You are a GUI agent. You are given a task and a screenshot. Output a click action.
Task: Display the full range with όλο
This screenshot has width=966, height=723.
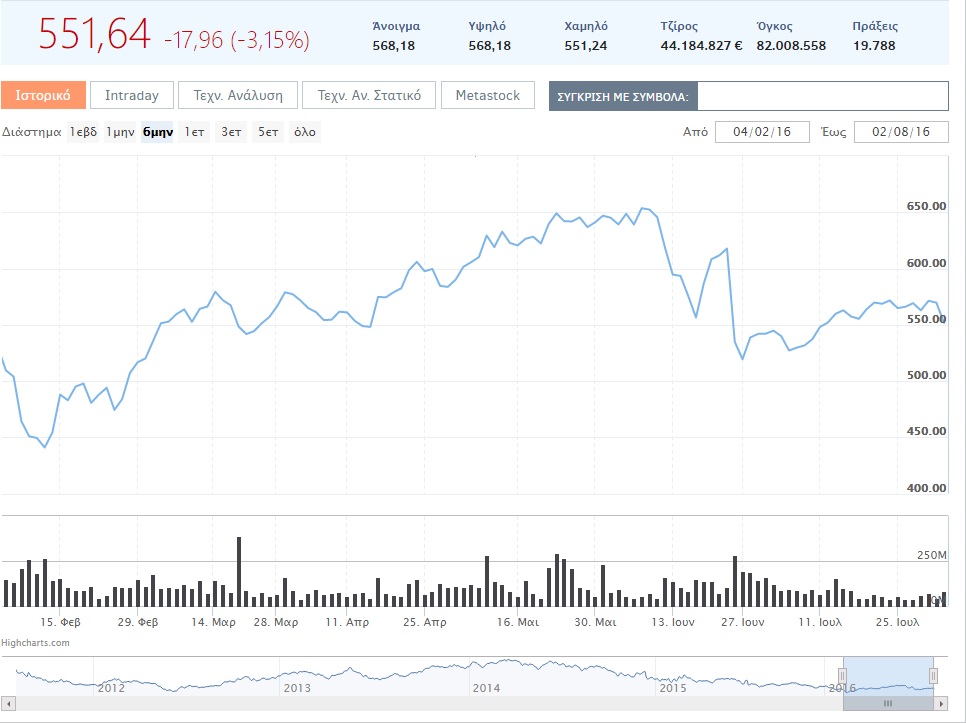[304, 132]
